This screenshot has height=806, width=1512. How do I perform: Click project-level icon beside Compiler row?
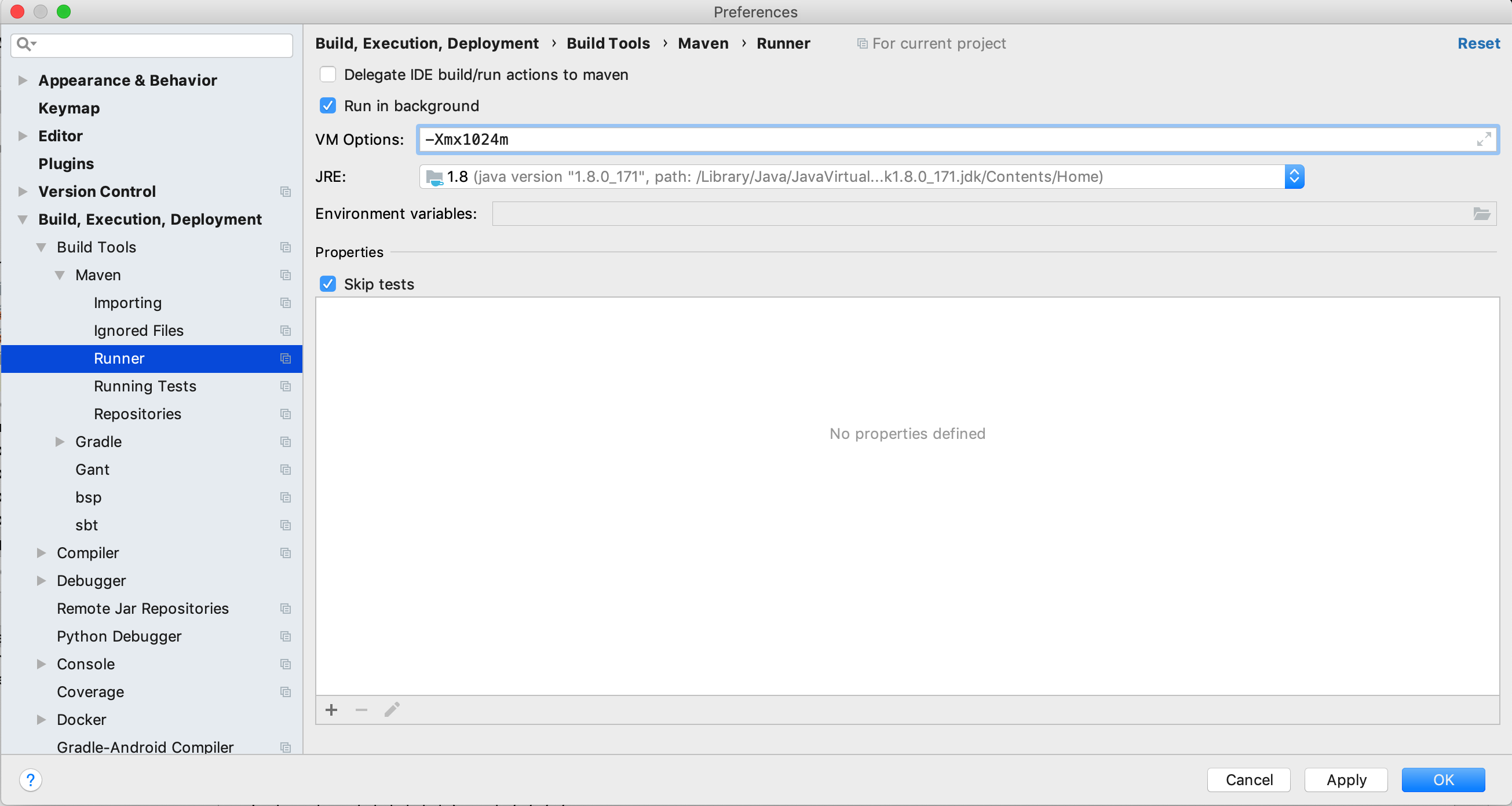[286, 553]
